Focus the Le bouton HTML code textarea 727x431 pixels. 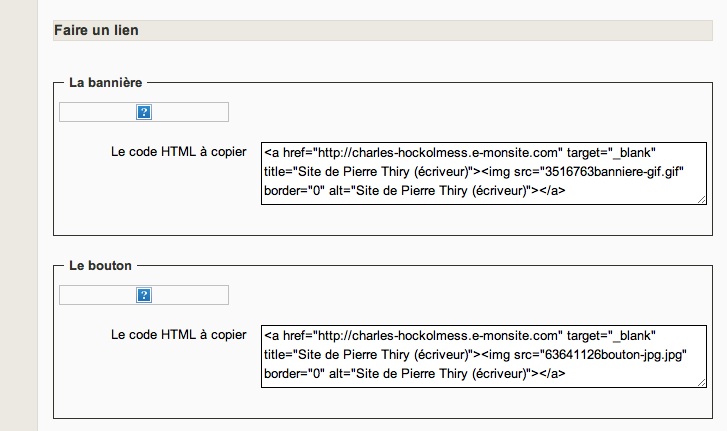pos(484,356)
